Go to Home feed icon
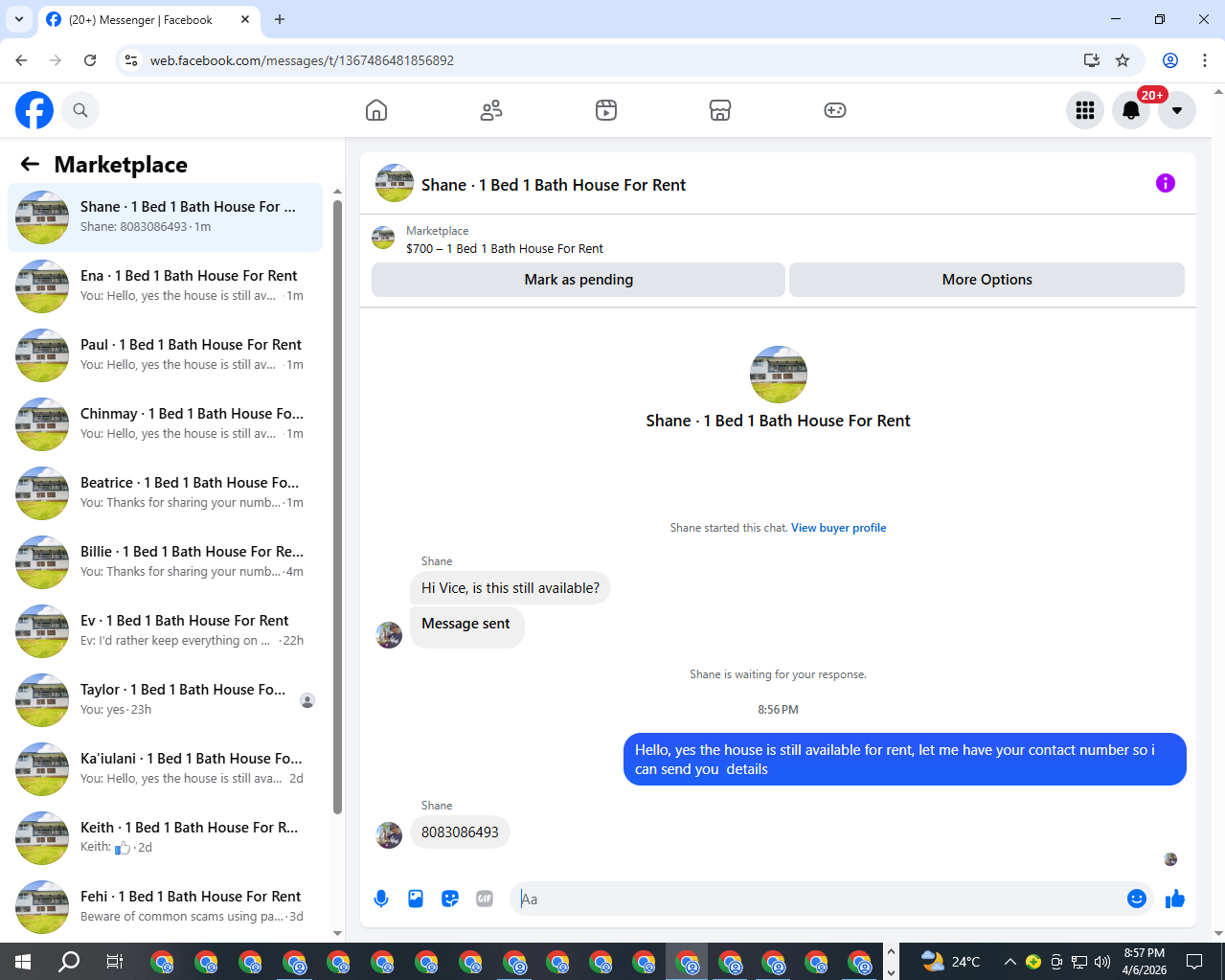The height and width of the screenshot is (980, 1225). 376,110
